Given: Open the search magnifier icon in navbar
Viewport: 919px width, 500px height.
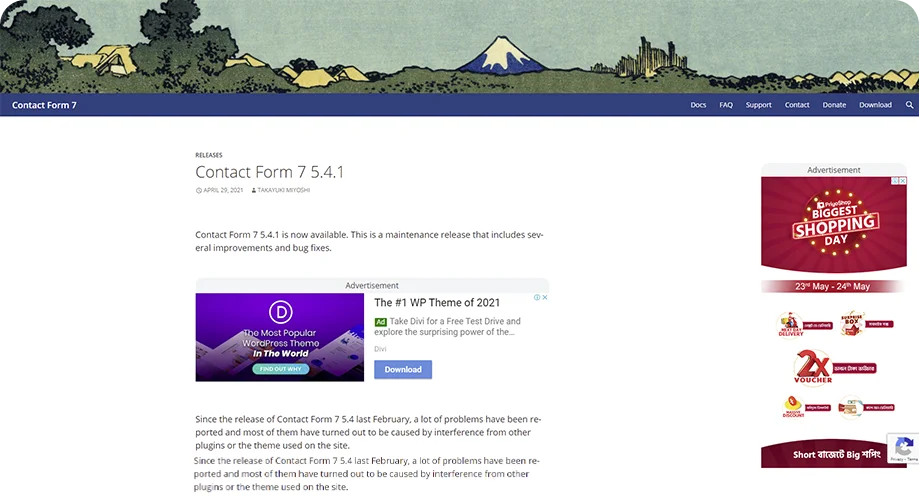Looking at the screenshot, I should click(x=909, y=105).
